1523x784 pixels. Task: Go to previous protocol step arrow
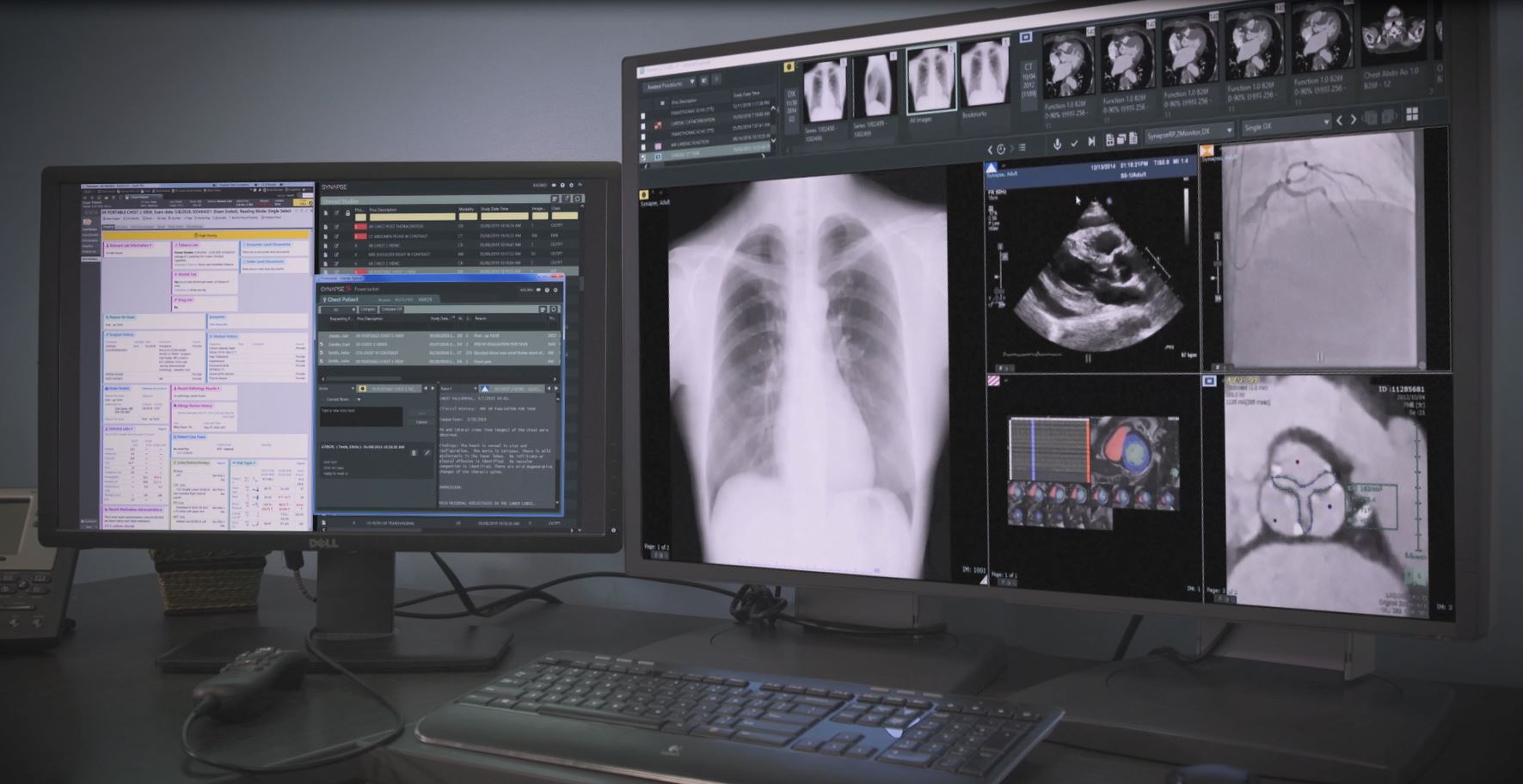(x=1340, y=120)
